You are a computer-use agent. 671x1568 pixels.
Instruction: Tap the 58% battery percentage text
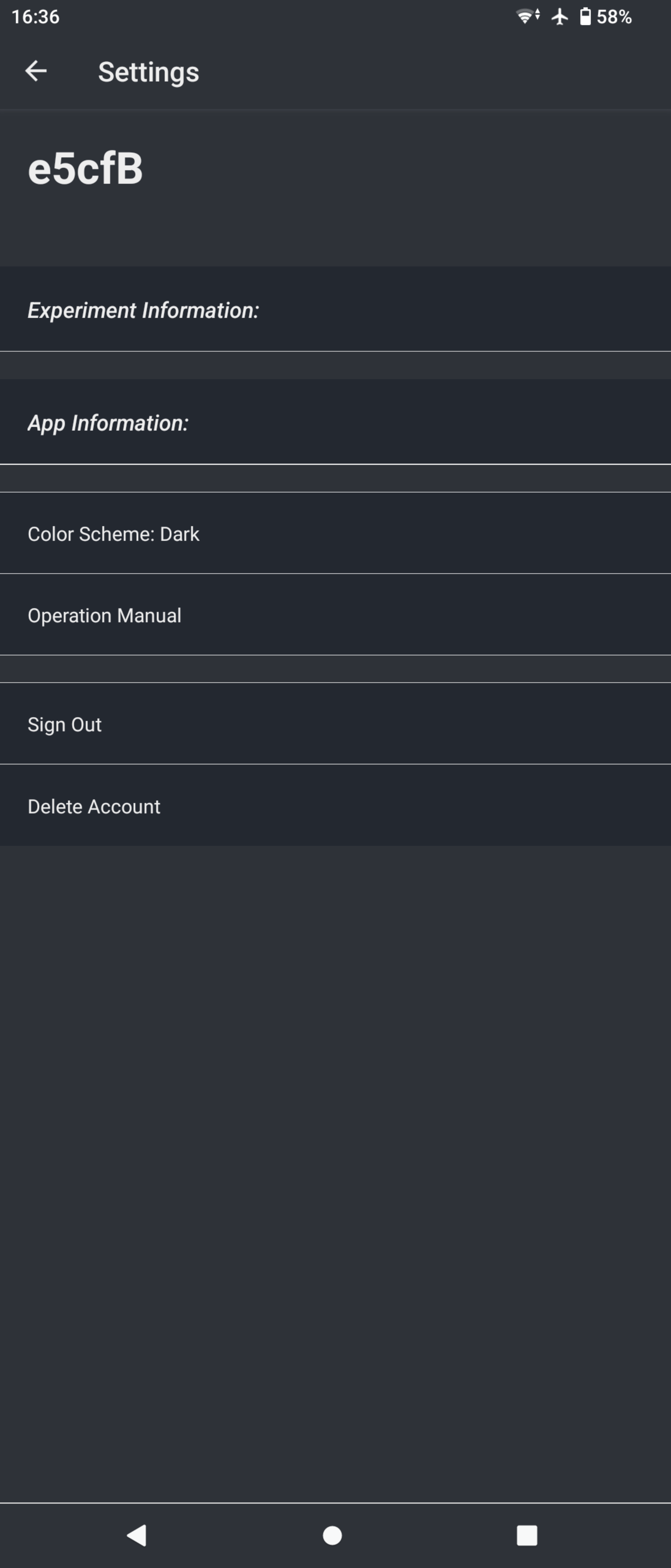click(x=614, y=16)
